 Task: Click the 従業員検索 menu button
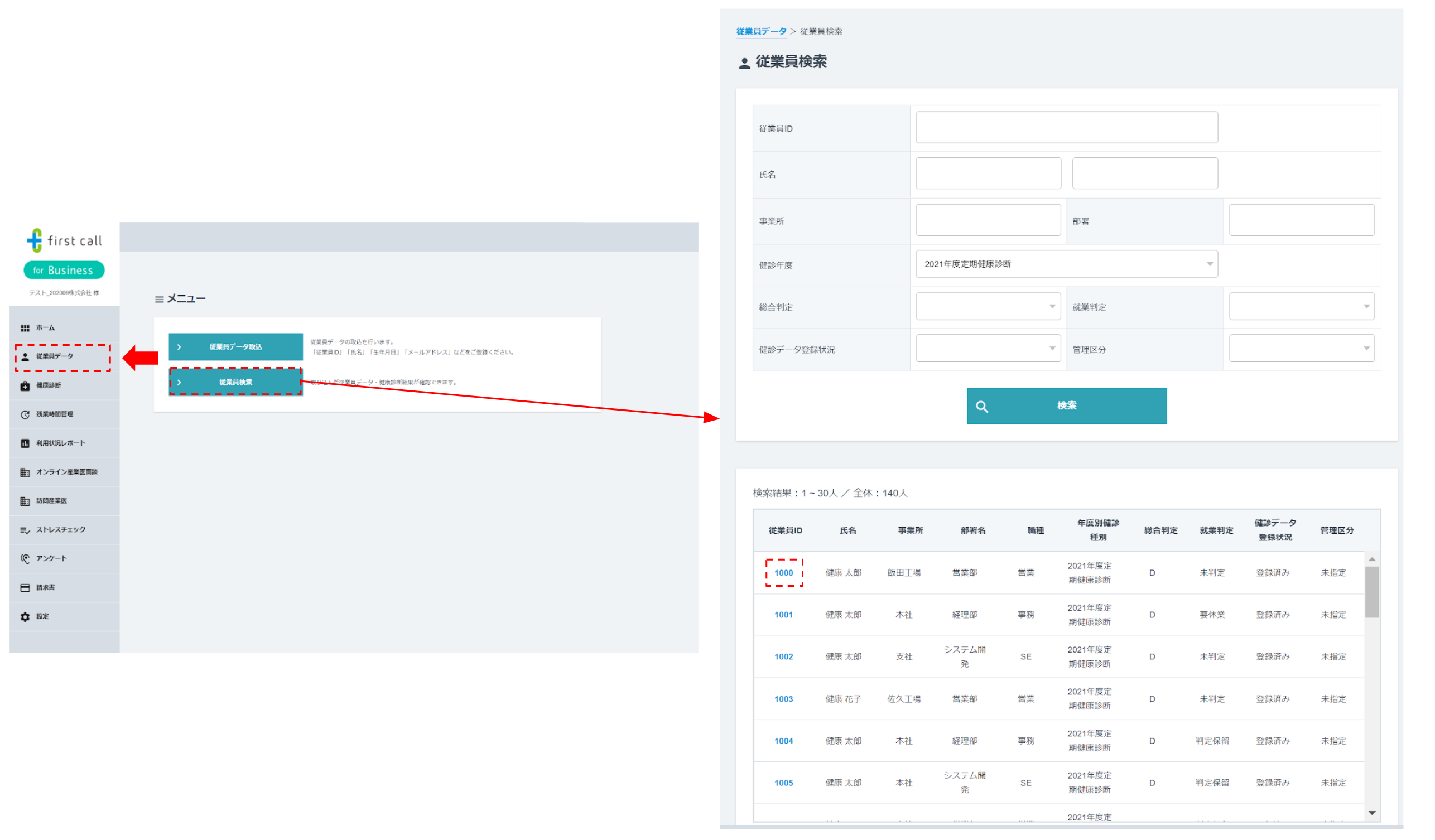pos(236,383)
